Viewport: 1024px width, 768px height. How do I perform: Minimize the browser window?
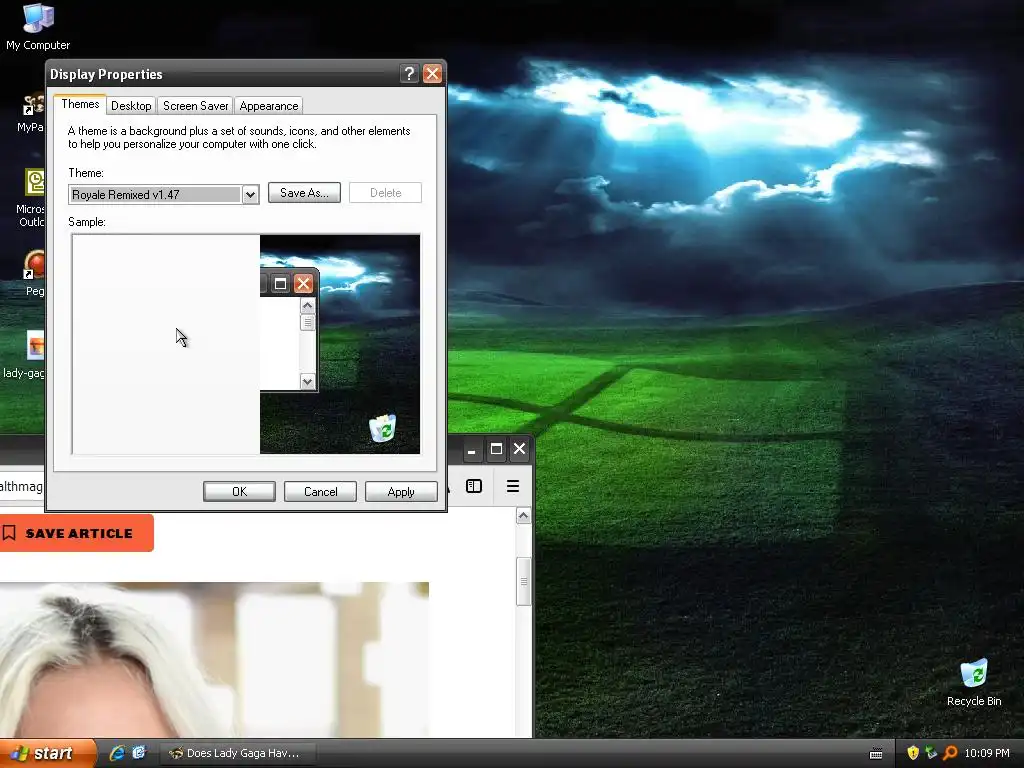[x=472, y=449]
